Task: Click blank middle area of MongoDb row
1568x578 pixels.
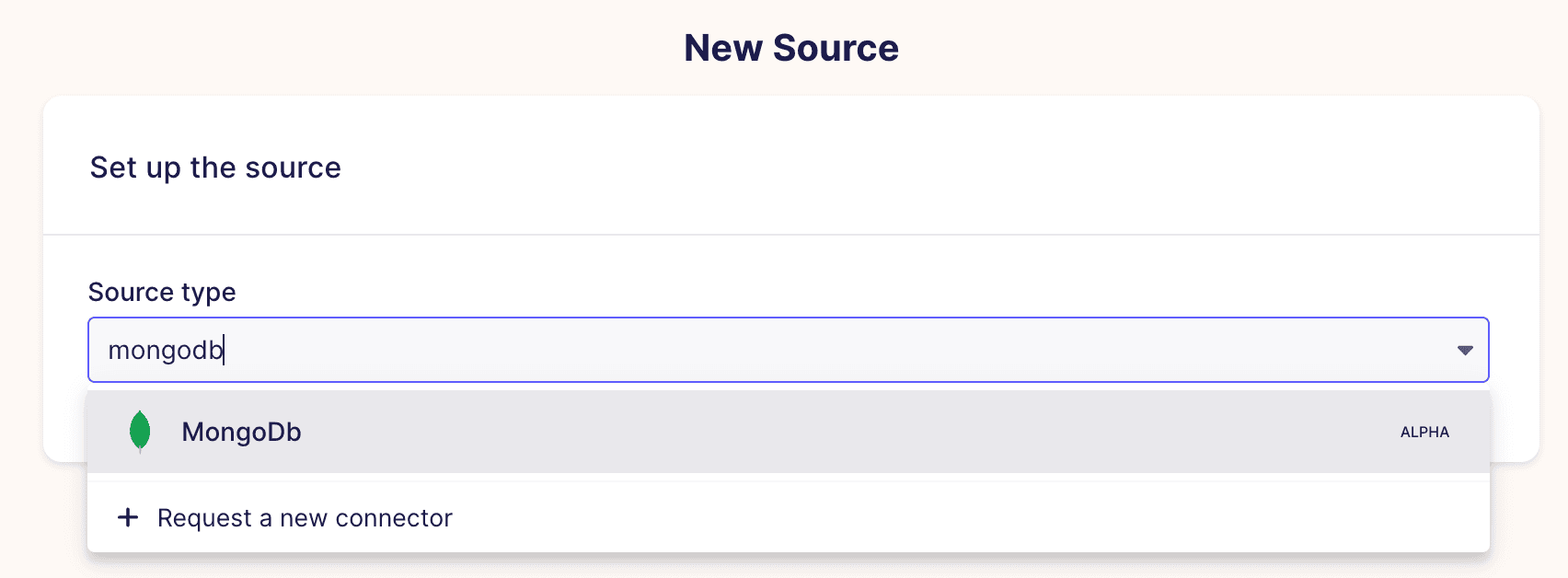Action: [x=828, y=432]
